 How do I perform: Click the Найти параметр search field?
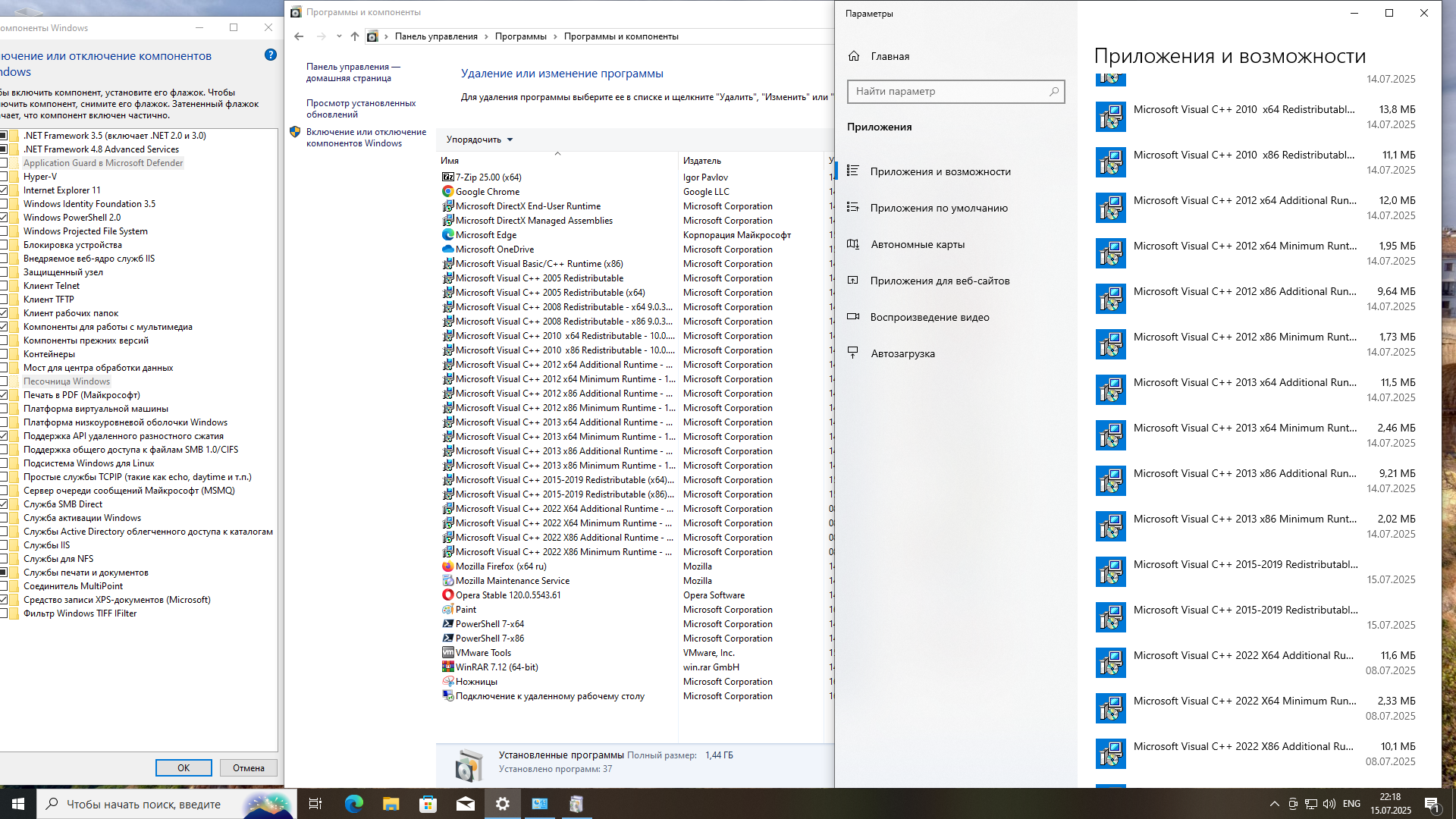(x=955, y=92)
